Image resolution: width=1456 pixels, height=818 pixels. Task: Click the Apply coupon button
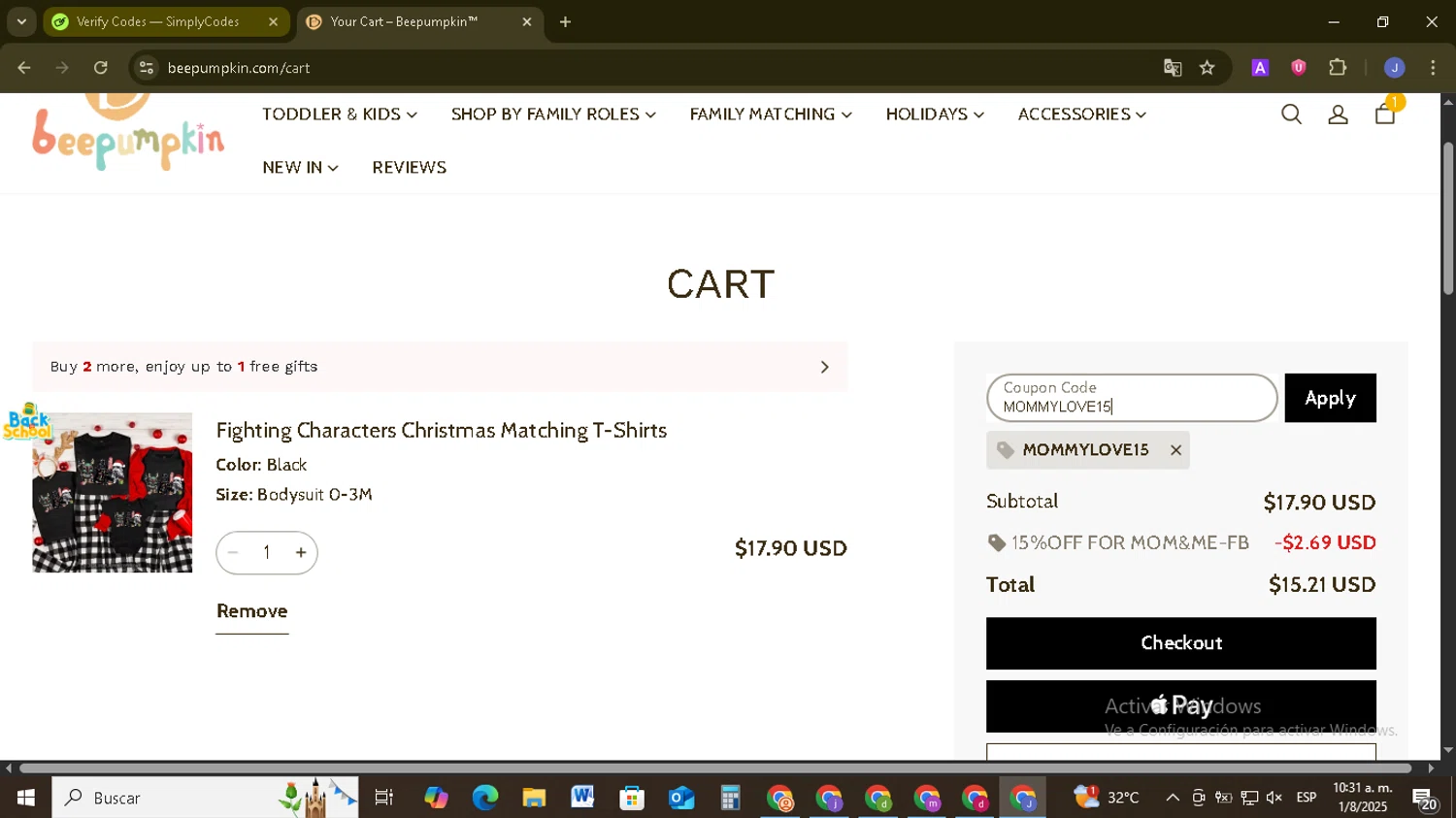[1330, 398]
